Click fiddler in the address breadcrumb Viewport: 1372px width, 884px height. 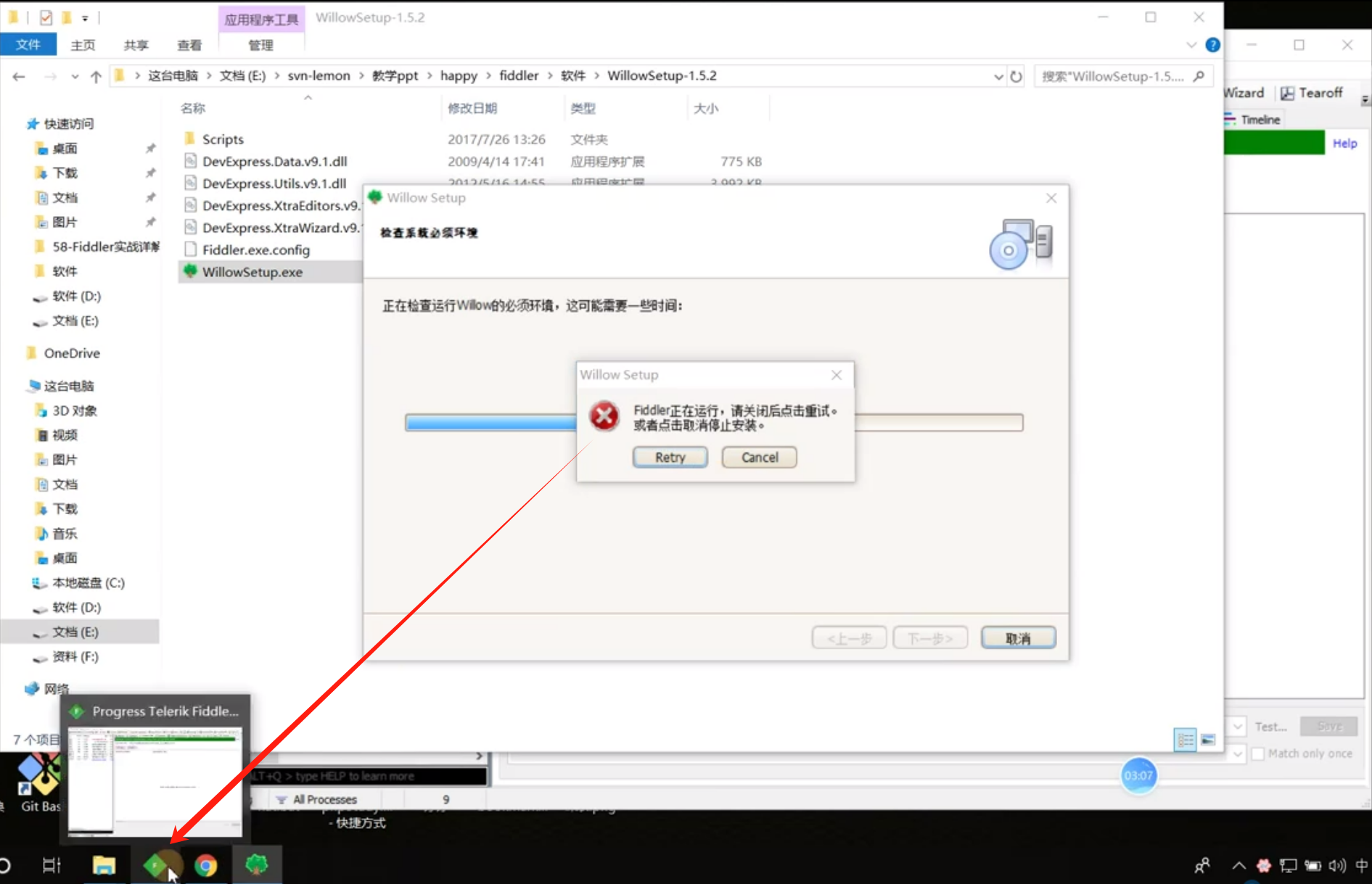519,75
